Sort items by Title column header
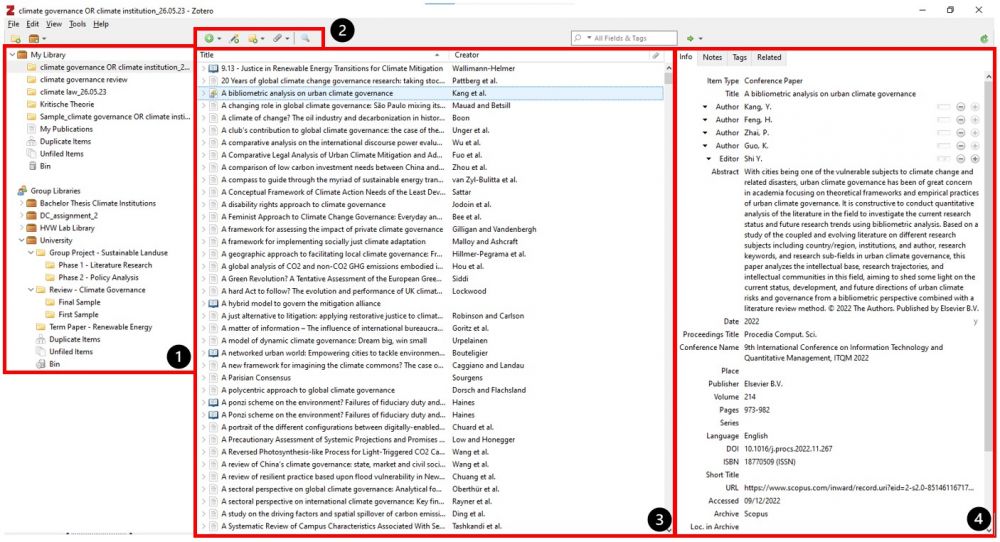 point(322,55)
